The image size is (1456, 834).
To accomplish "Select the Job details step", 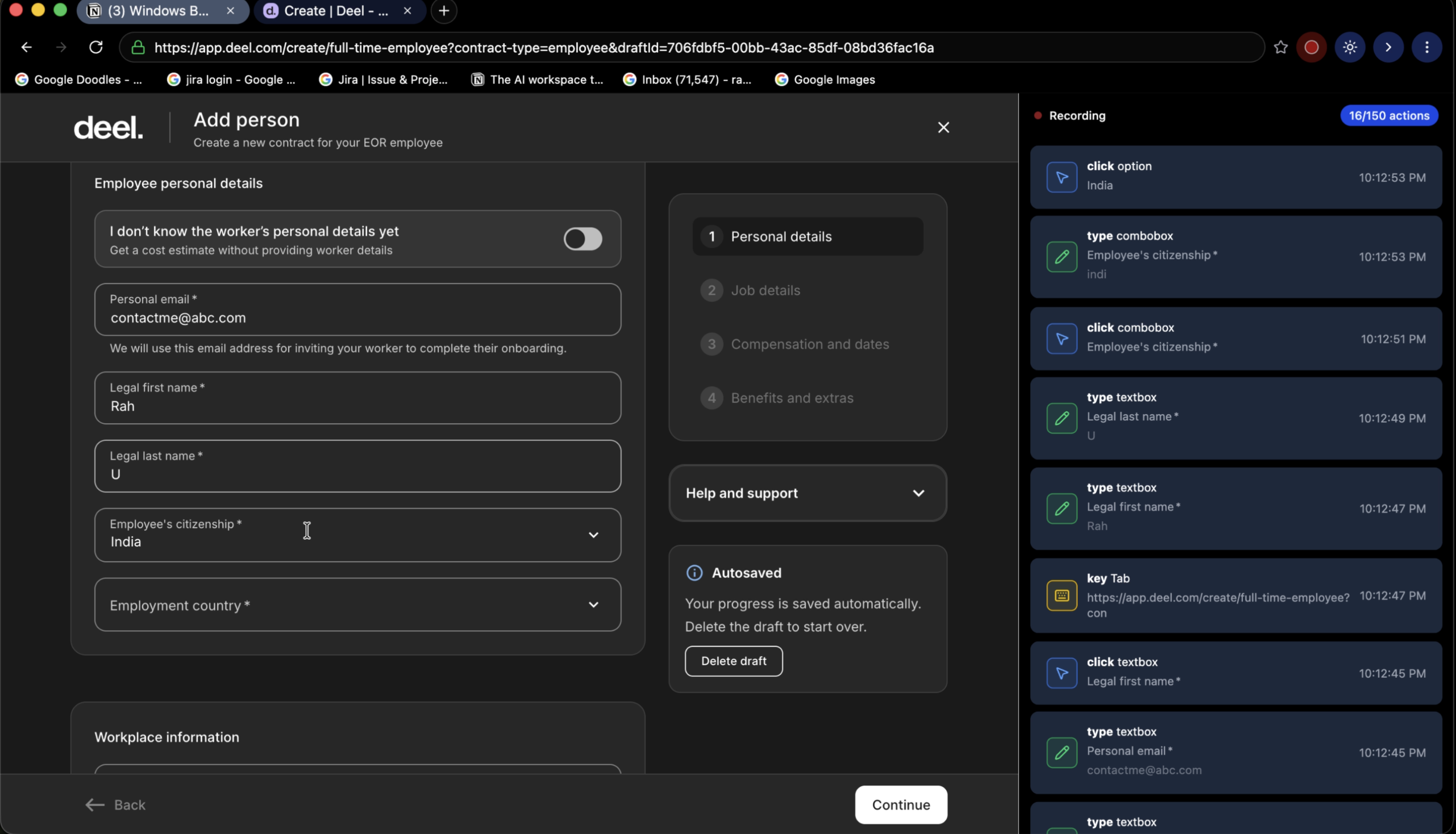I will pyautogui.click(x=766, y=290).
